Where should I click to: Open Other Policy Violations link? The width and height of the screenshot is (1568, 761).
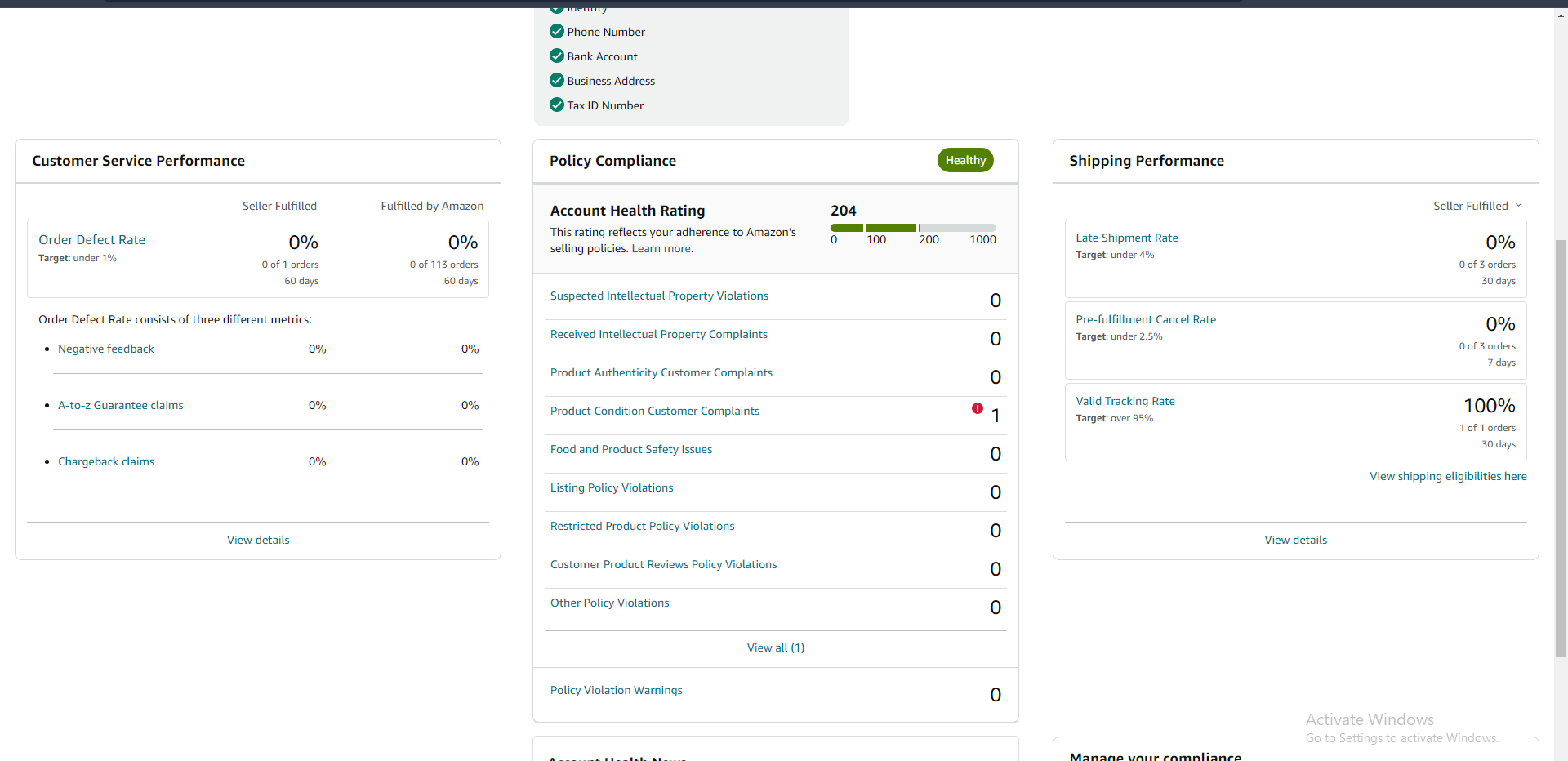coord(609,603)
